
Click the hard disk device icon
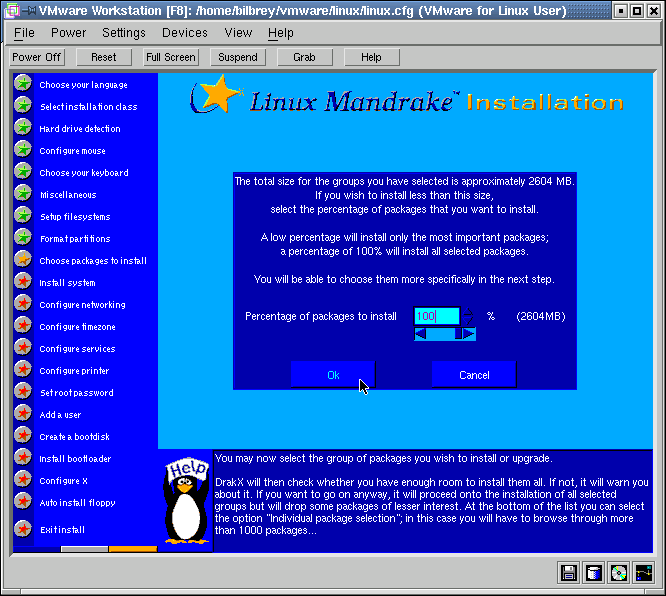(x=594, y=573)
